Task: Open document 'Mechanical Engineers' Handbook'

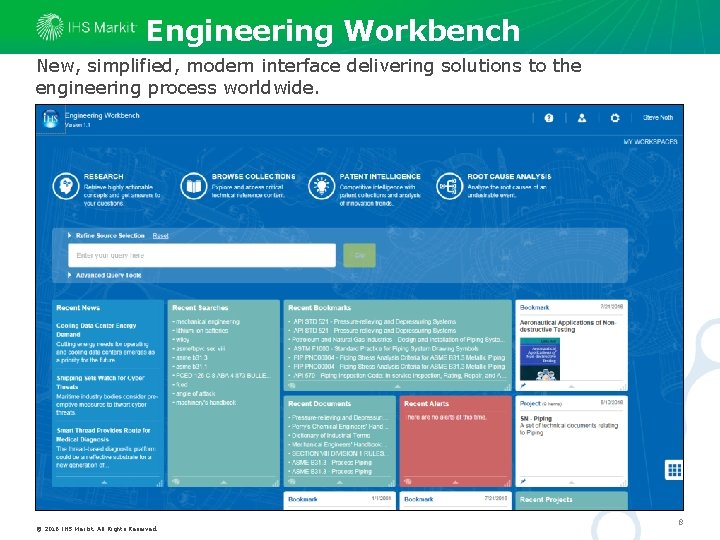Action: [x=338, y=444]
